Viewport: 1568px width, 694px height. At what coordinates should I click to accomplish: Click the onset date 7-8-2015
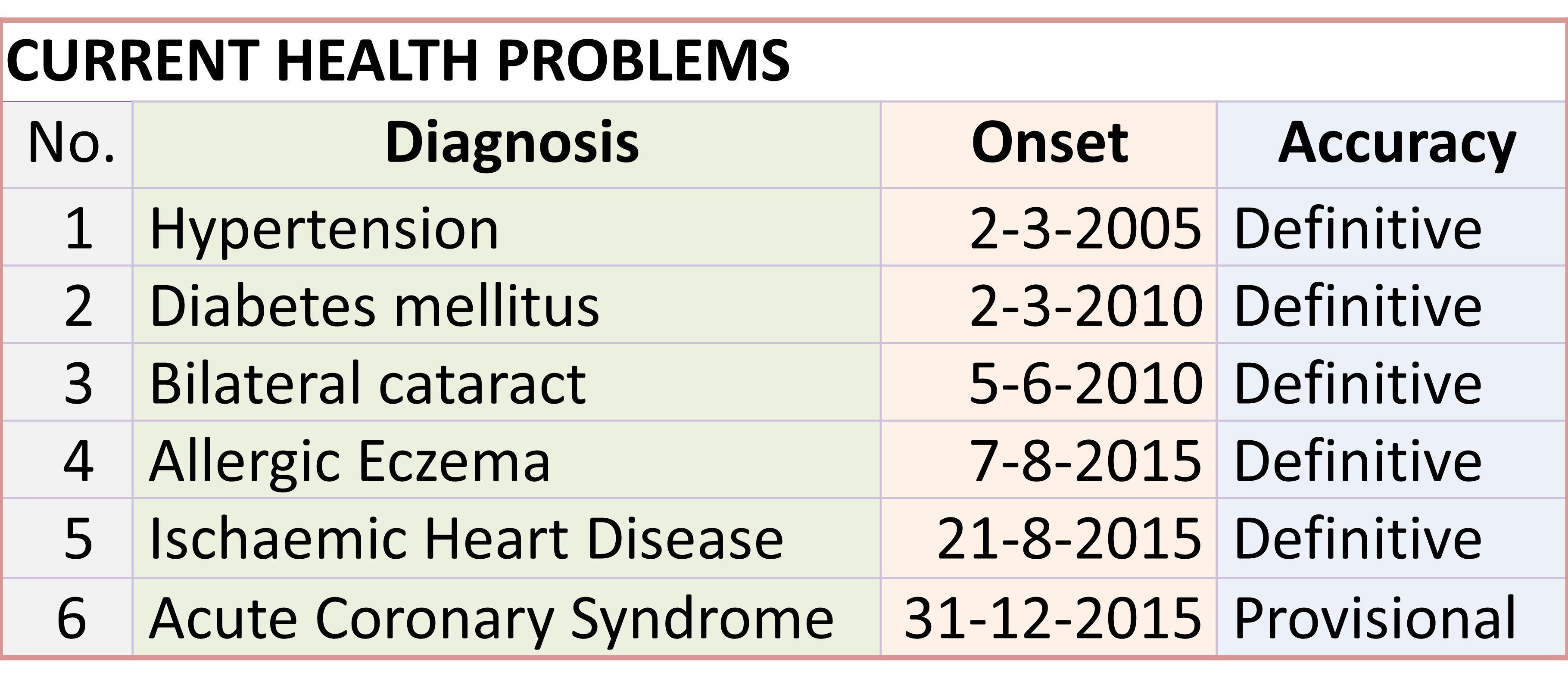tap(1085, 461)
